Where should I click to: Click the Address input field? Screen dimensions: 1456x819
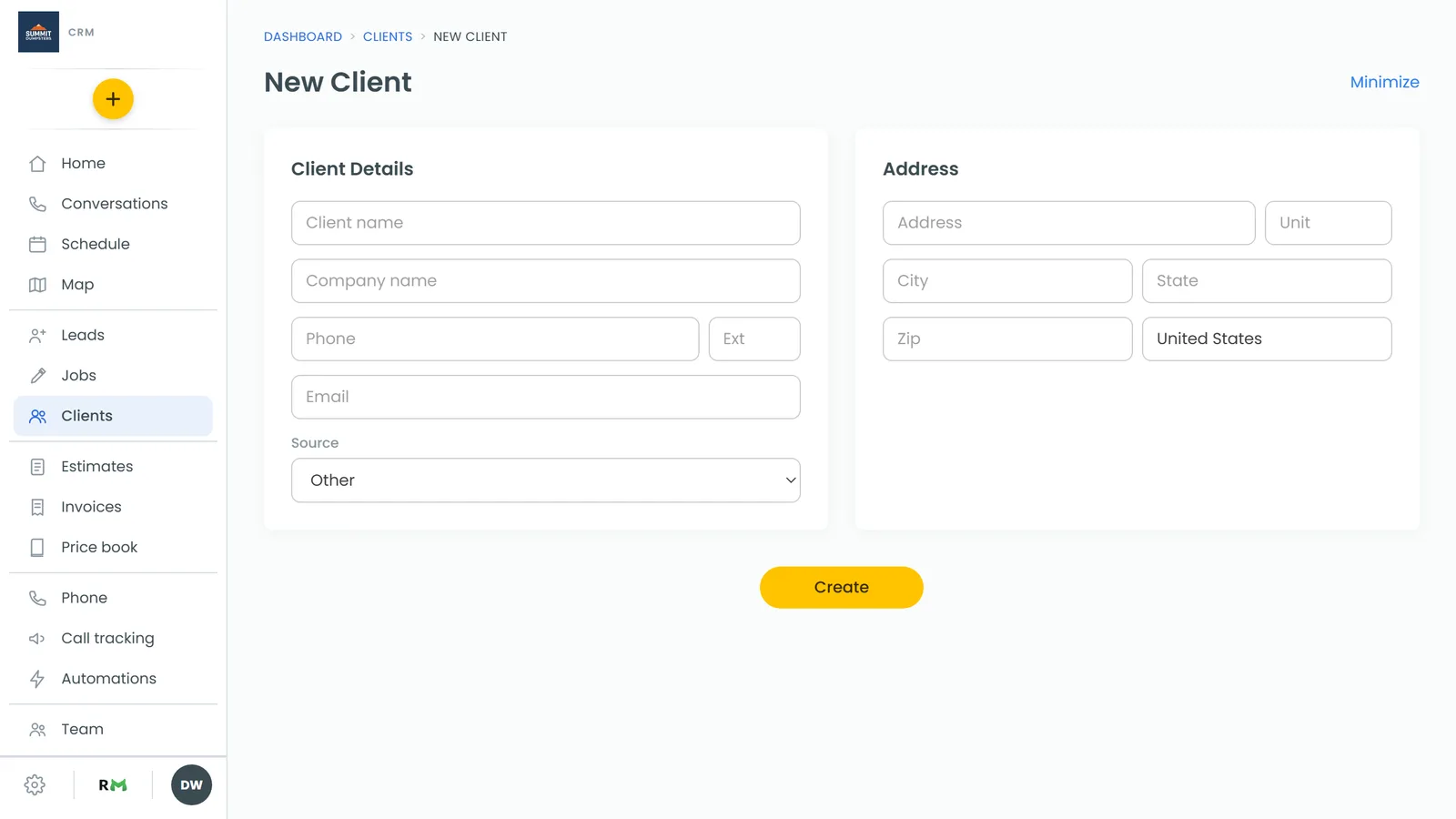coord(1069,223)
